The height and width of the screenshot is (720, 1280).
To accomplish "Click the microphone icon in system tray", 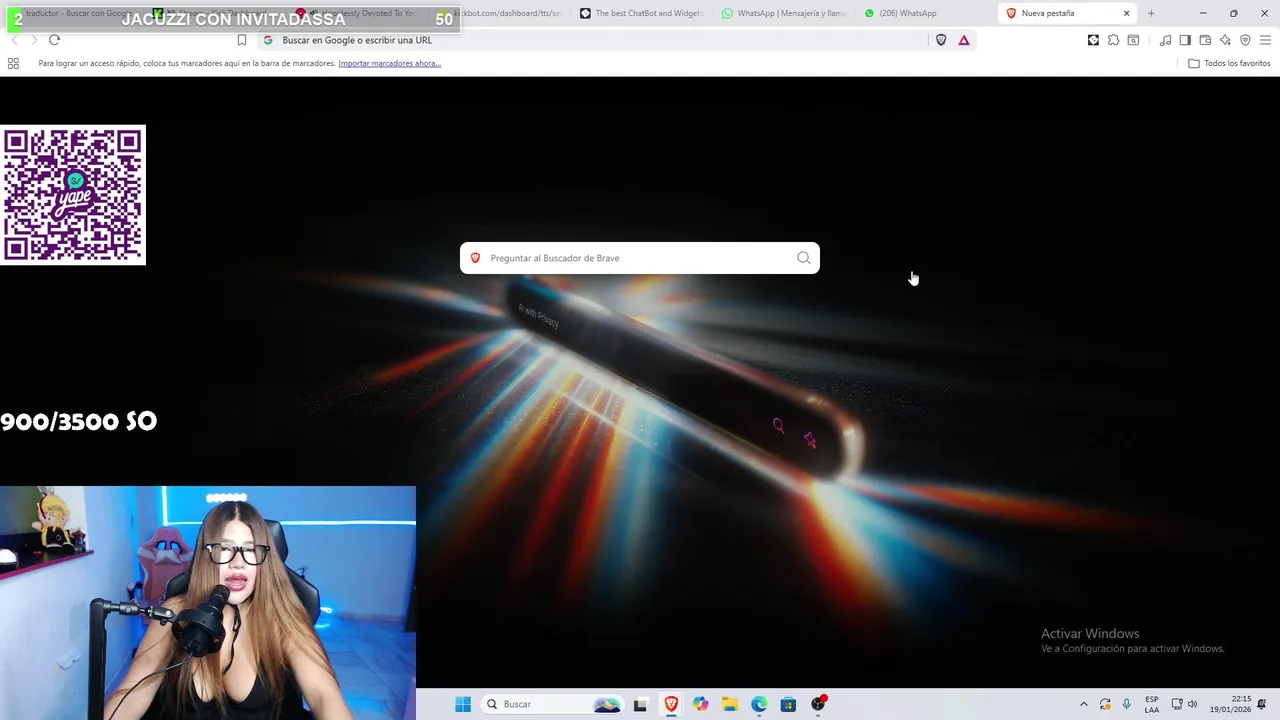I will point(1127,704).
